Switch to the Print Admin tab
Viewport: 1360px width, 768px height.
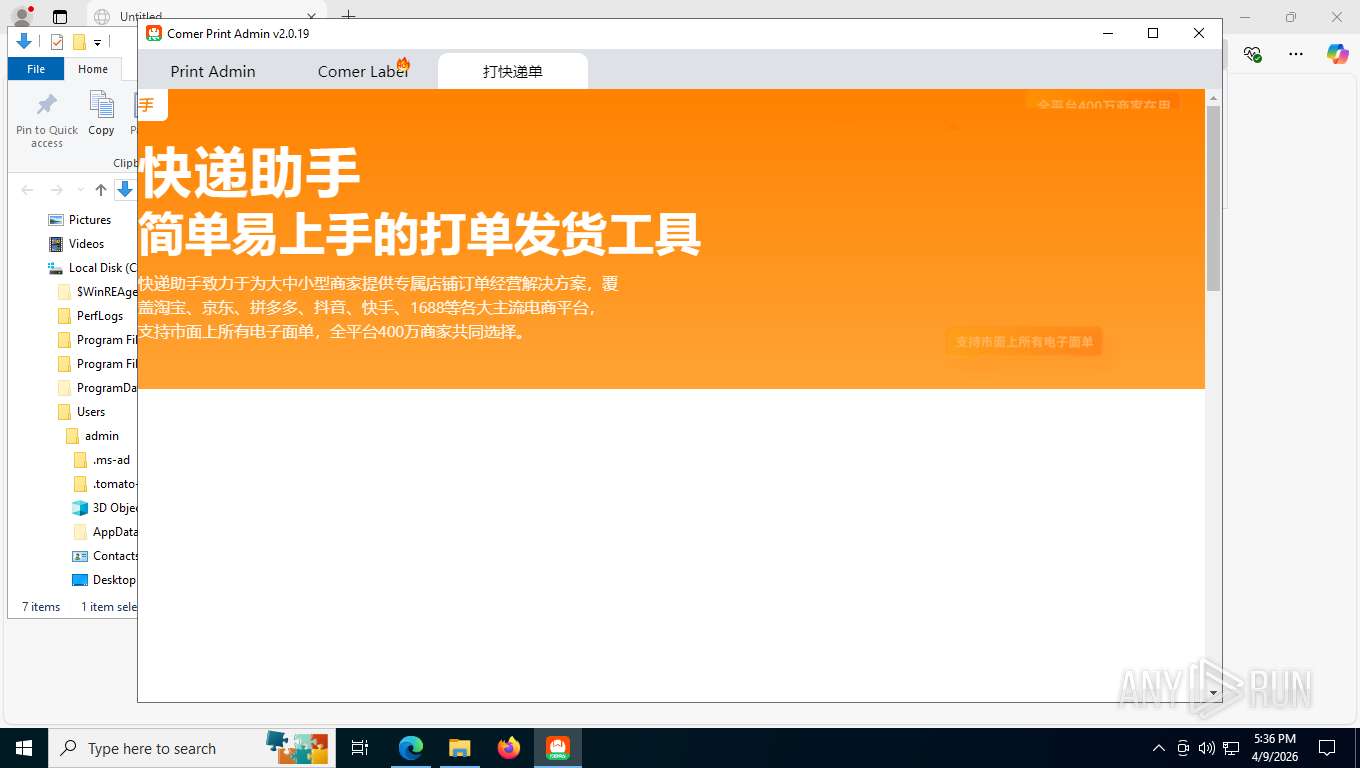(212, 71)
